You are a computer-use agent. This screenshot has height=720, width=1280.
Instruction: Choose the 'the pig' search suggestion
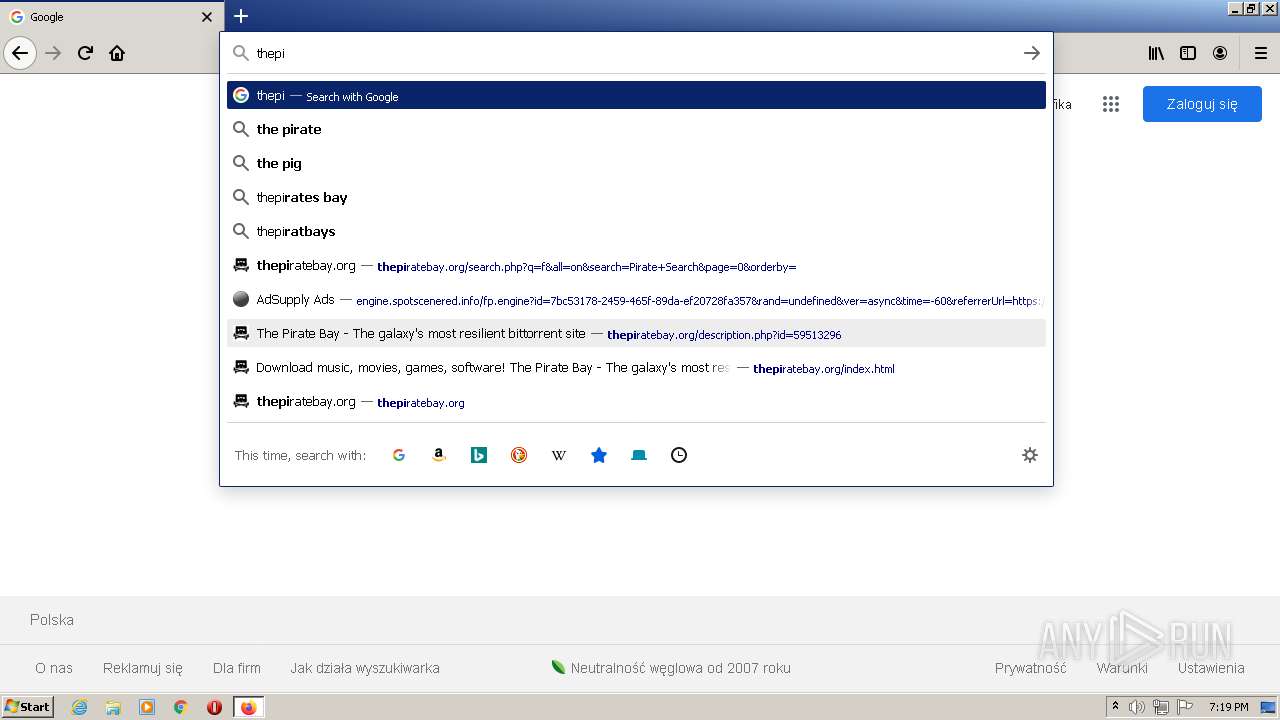636,163
